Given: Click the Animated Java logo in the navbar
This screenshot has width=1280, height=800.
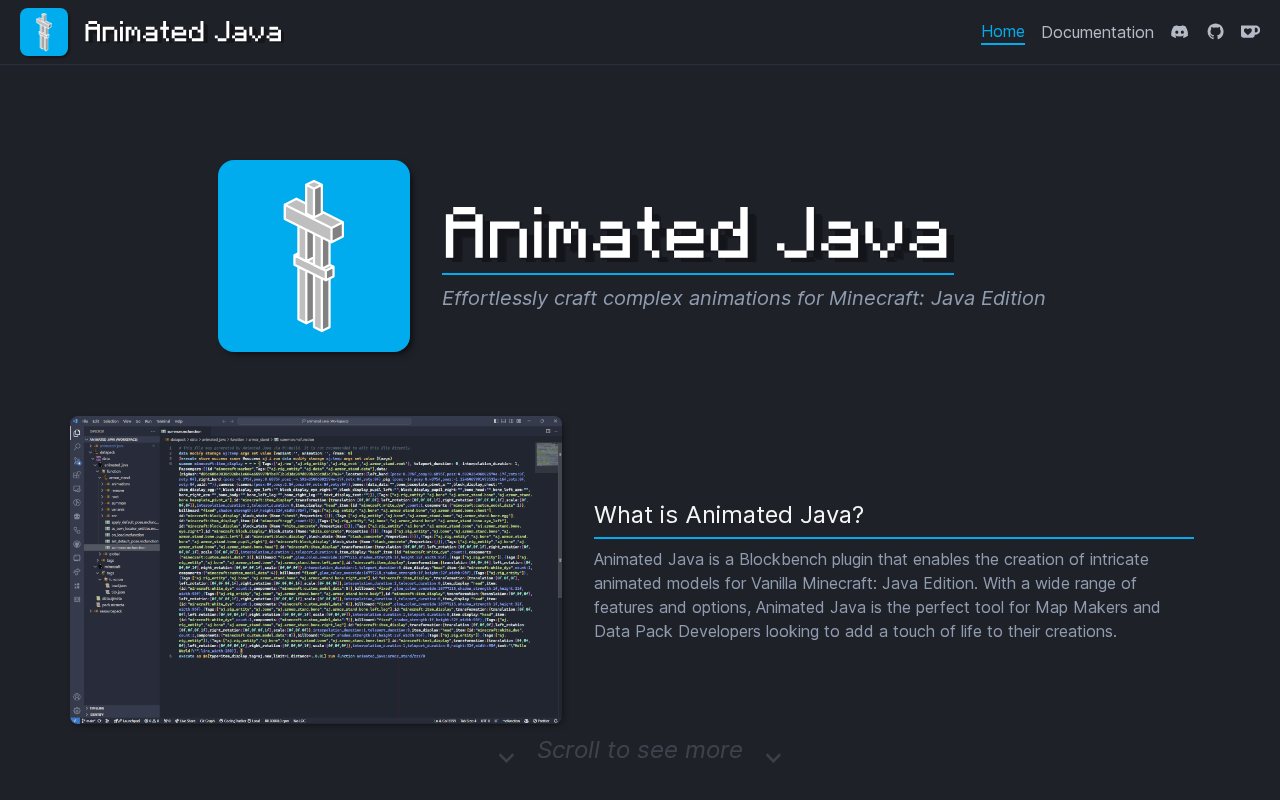Looking at the screenshot, I should tap(44, 32).
